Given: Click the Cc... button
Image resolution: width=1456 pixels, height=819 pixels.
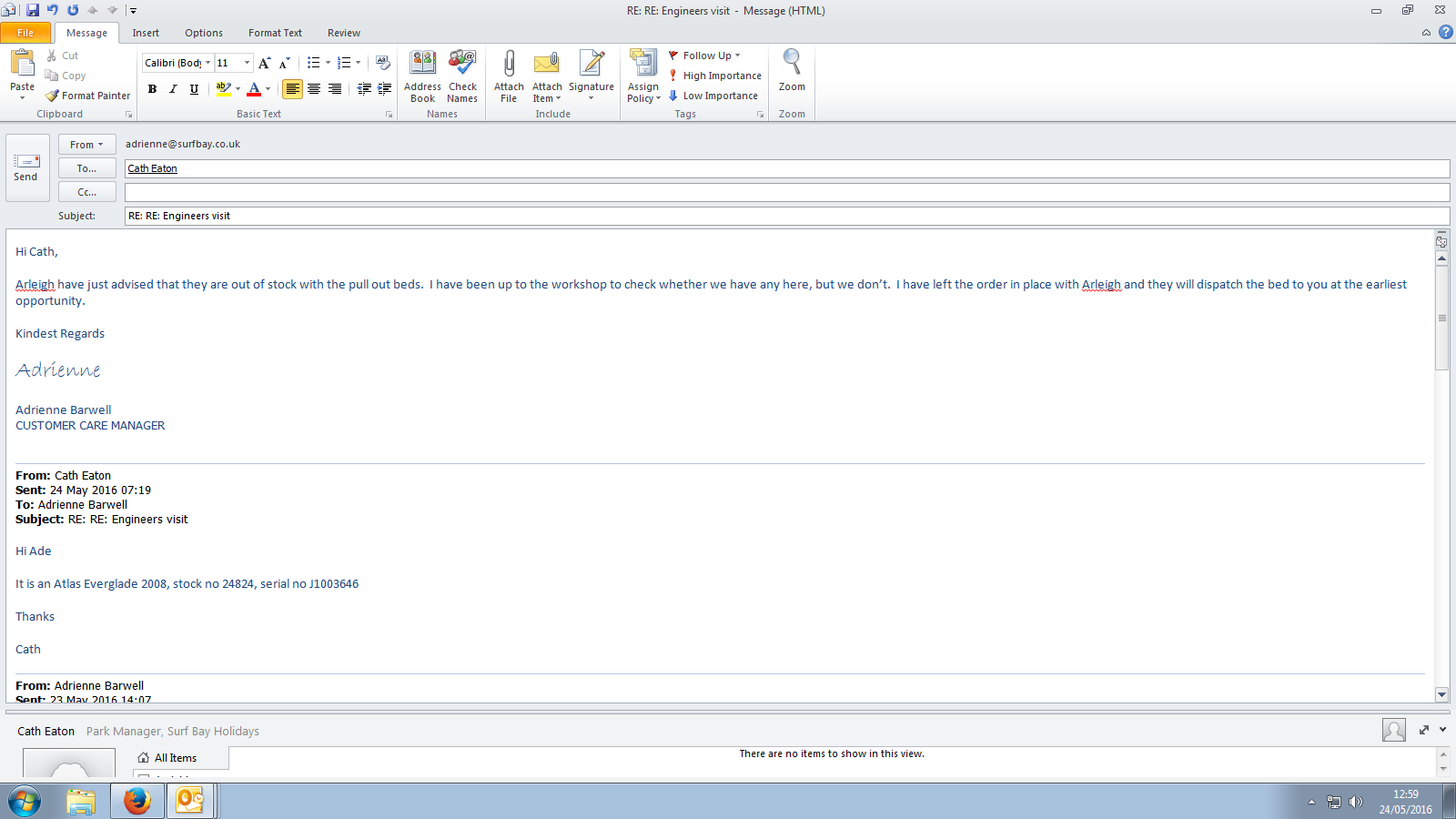Looking at the screenshot, I should (x=87, y=192).
